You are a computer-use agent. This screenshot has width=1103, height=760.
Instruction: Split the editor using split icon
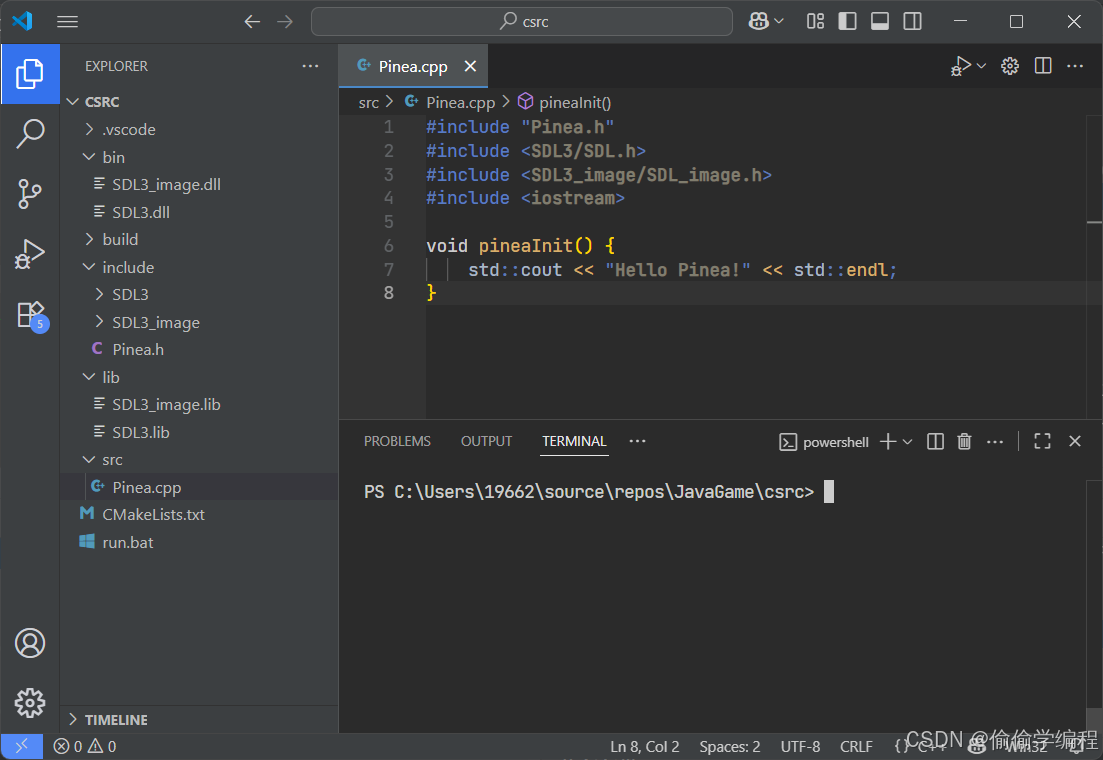click(x=1042, y=66)
